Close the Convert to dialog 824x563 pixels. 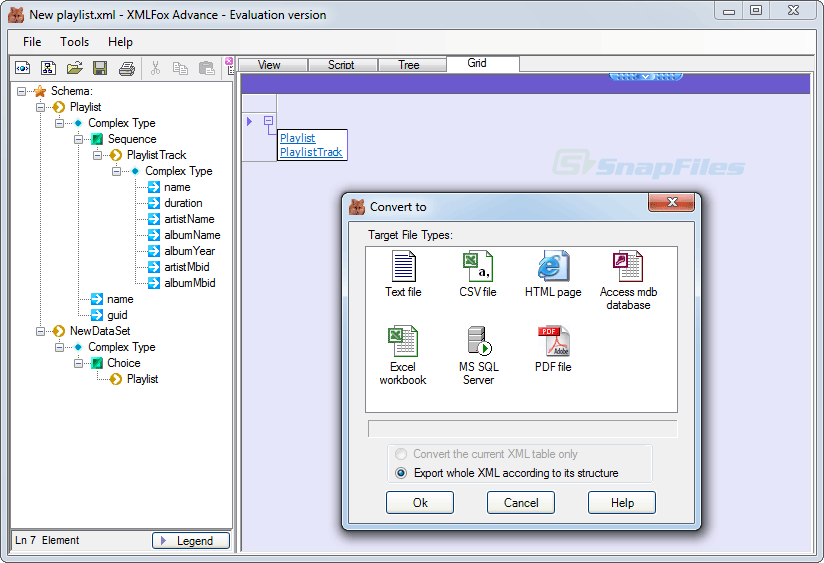pyautogui.click(x=672, y=202)
